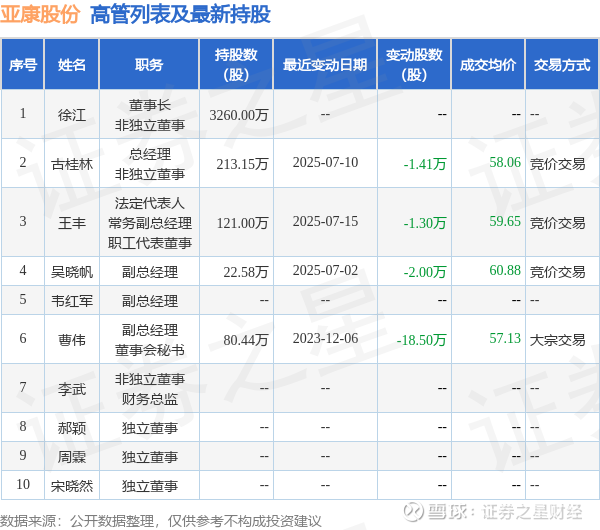Click the average price 57.13
This screenshot has height=530, width=600.
tap(505, 338)
